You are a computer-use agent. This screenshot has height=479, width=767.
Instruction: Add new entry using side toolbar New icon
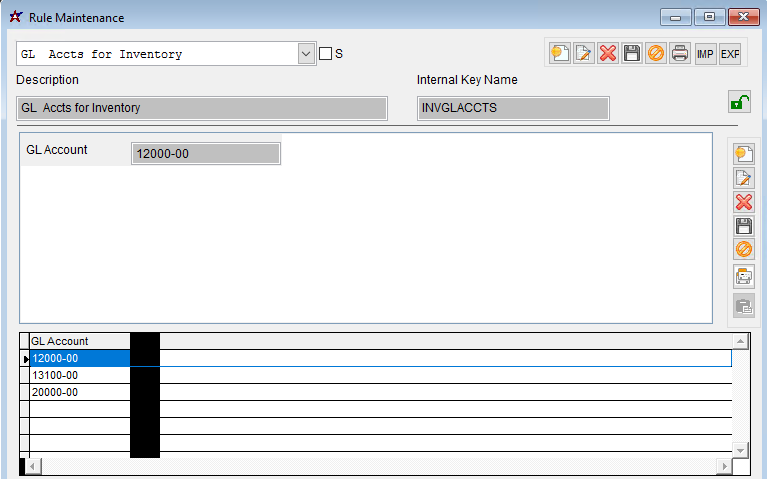[x=744, y=154]
